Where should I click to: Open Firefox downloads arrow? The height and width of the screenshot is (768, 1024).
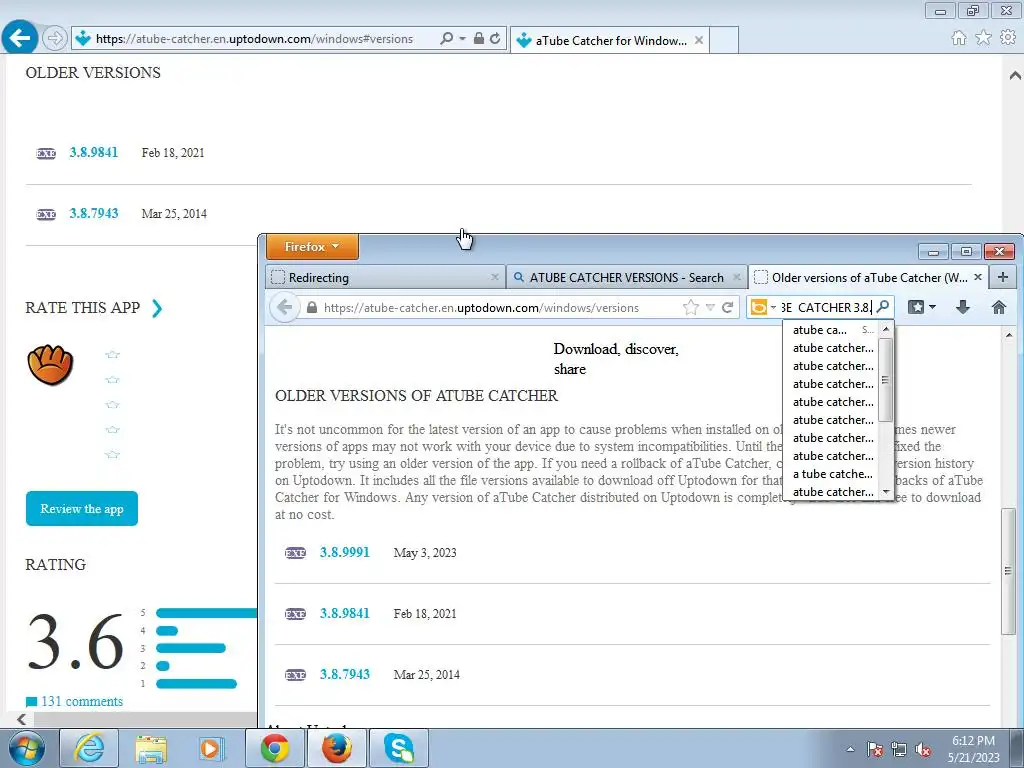pyautogui.click(x=963, y=307)
